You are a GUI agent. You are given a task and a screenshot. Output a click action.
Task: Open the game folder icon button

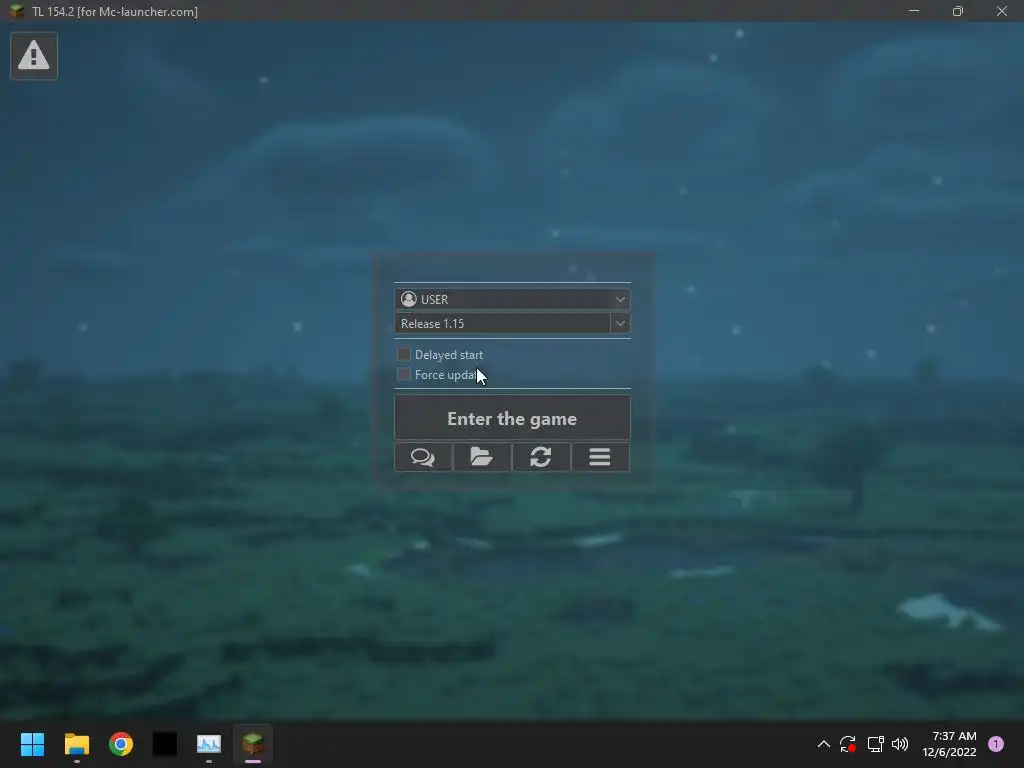click(x=482, y=457)
